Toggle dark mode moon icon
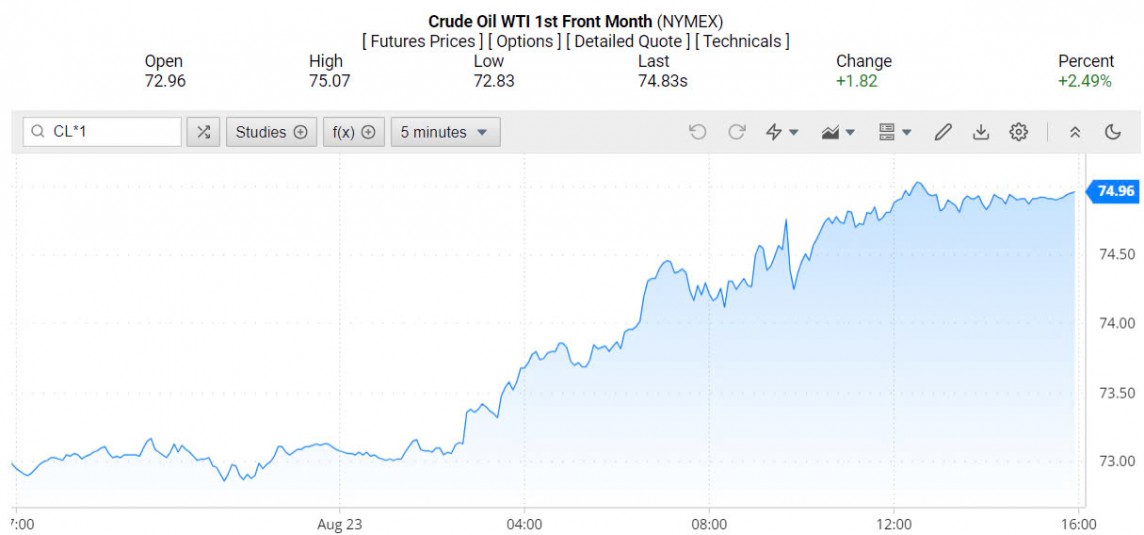 click(x=1112, y=132)
